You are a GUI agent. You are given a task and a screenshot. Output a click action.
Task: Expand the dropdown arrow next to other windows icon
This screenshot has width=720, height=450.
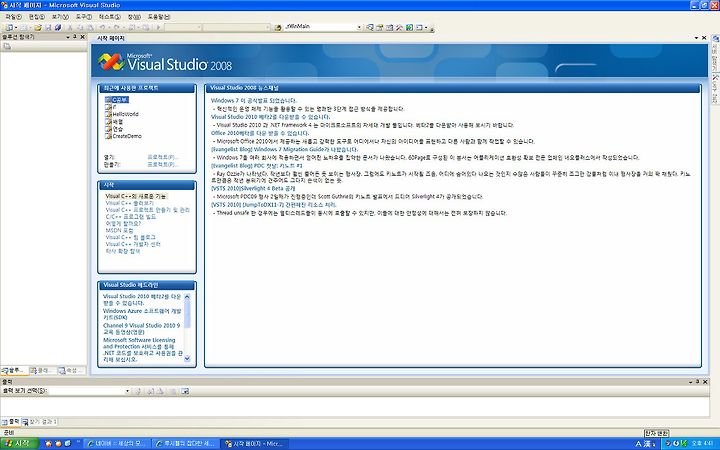(426, 28)
